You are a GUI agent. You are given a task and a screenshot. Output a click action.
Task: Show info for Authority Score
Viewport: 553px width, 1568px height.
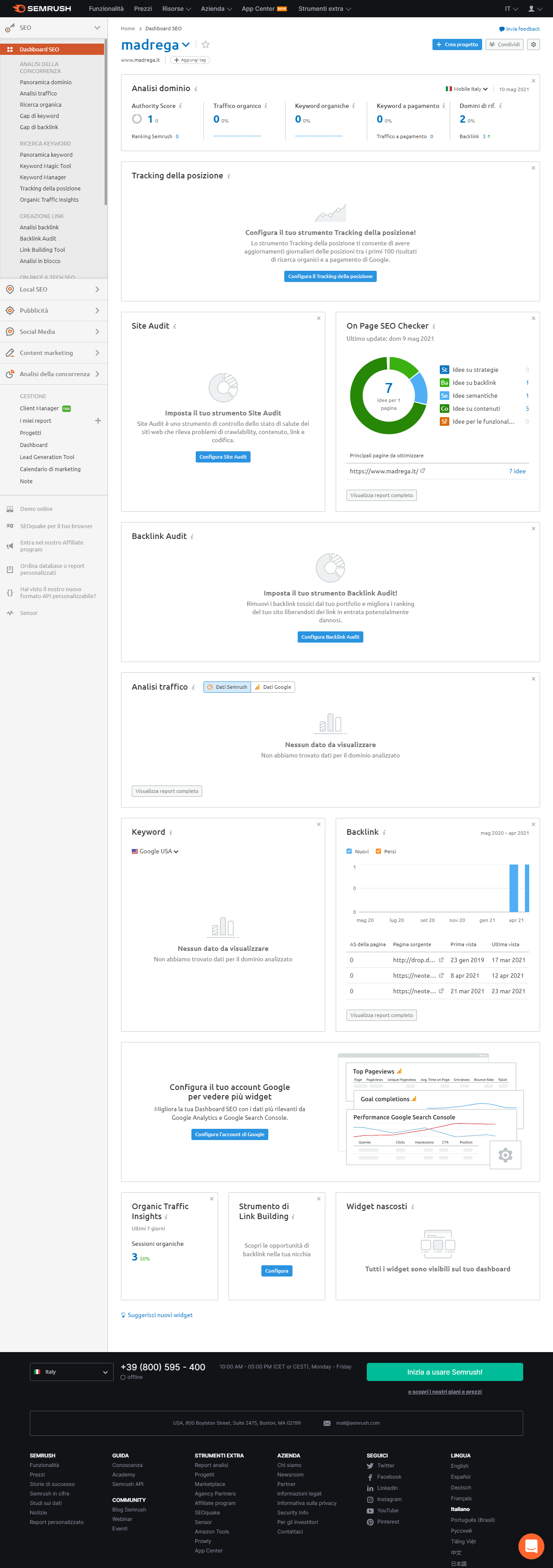pos(180,106)
